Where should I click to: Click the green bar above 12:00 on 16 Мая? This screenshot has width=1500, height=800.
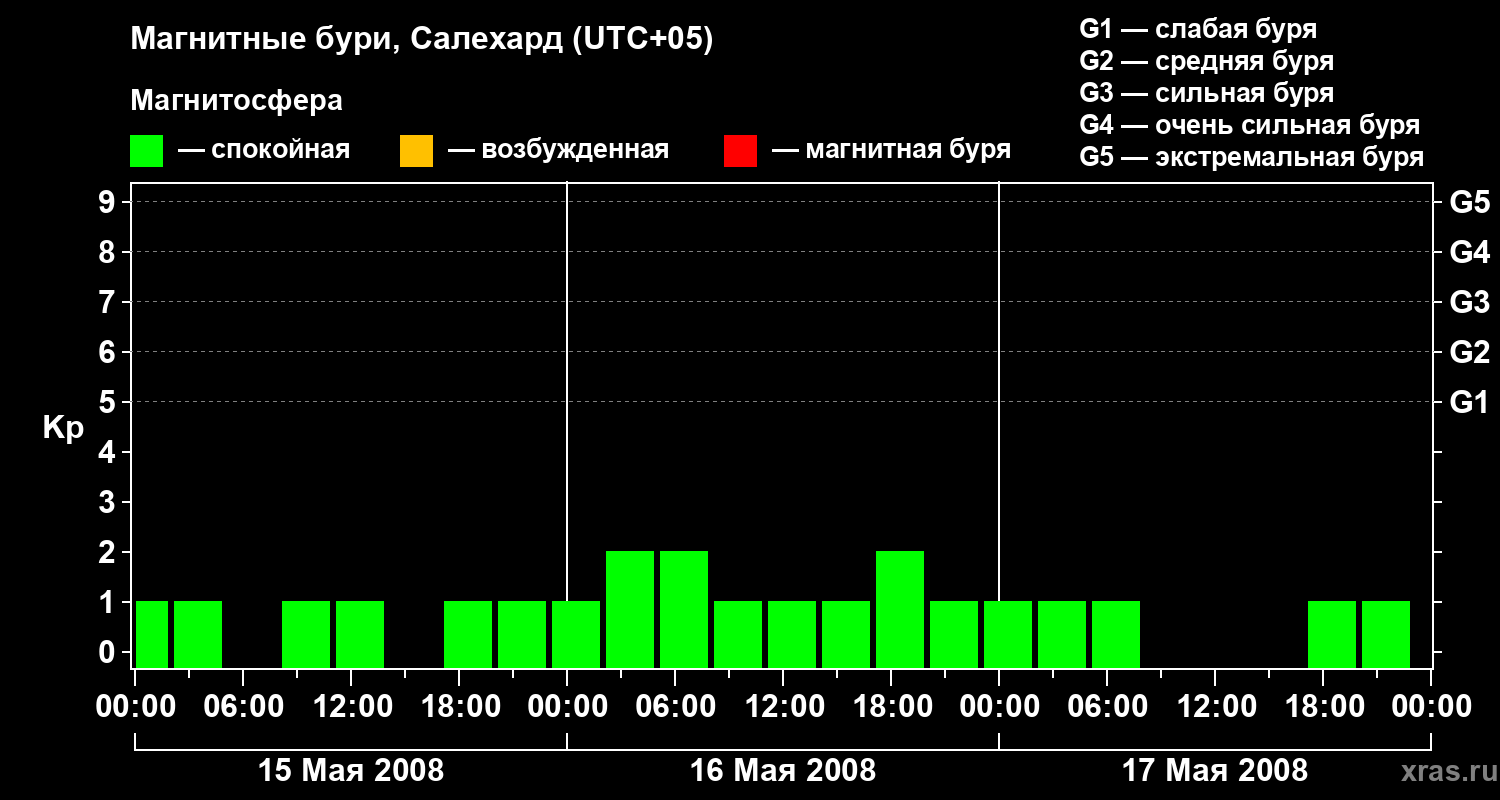pyautogui.click(x=792, y=634)
